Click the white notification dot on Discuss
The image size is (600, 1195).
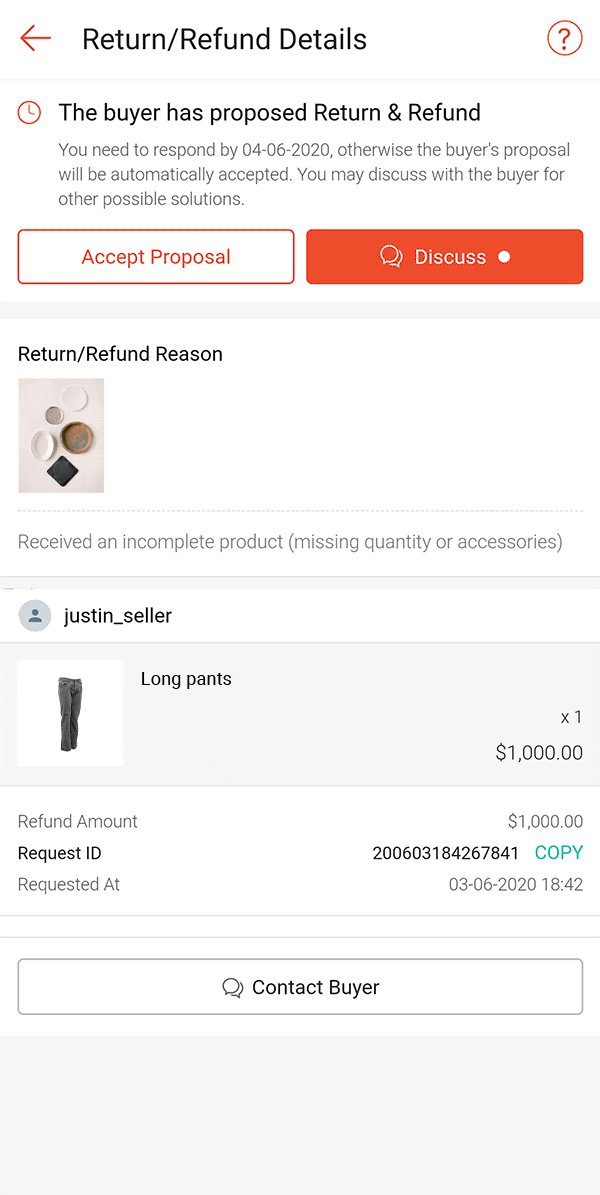click(504, 257)
